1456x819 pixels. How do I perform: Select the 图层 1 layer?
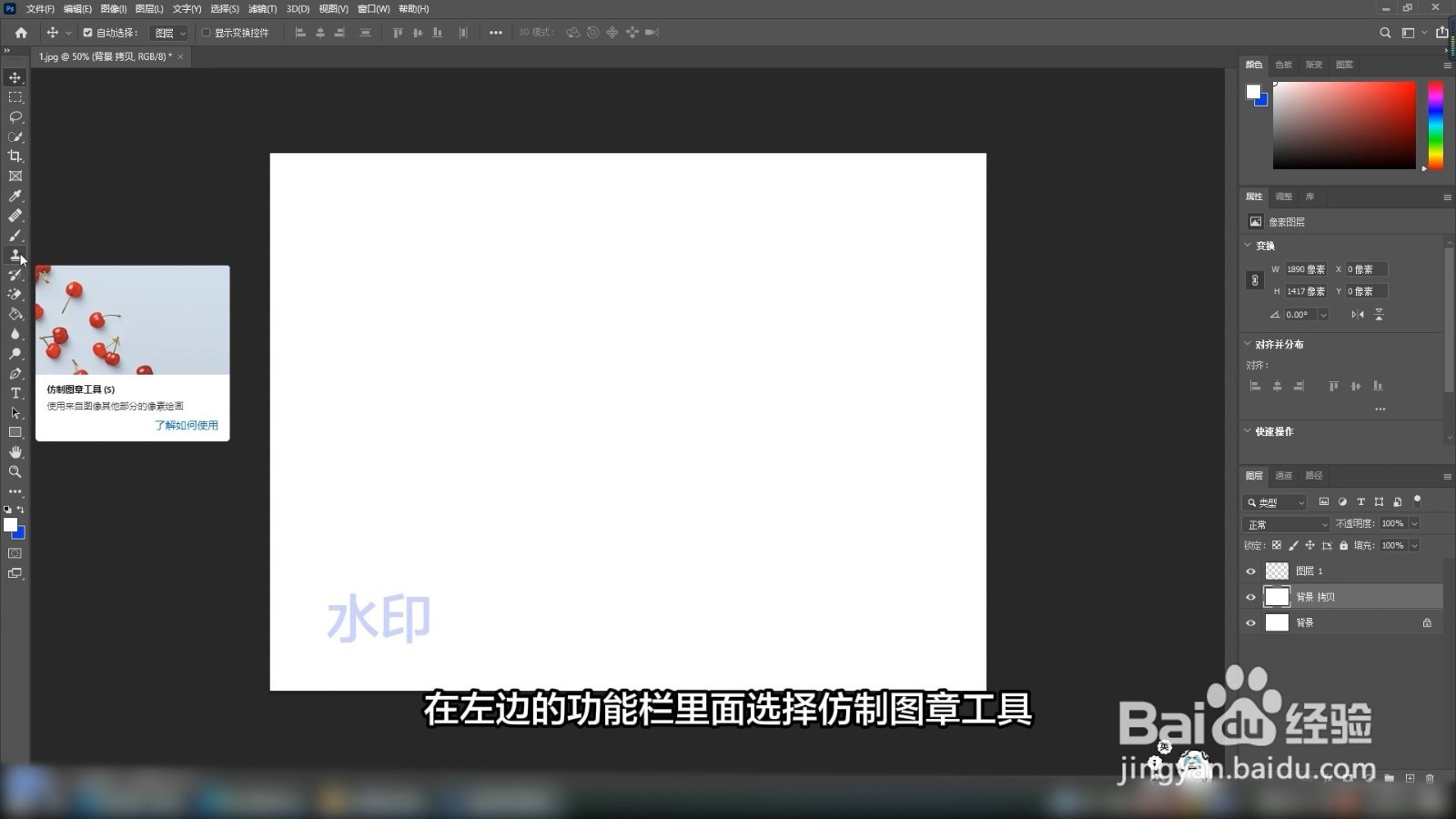(x=1310, y=571)
